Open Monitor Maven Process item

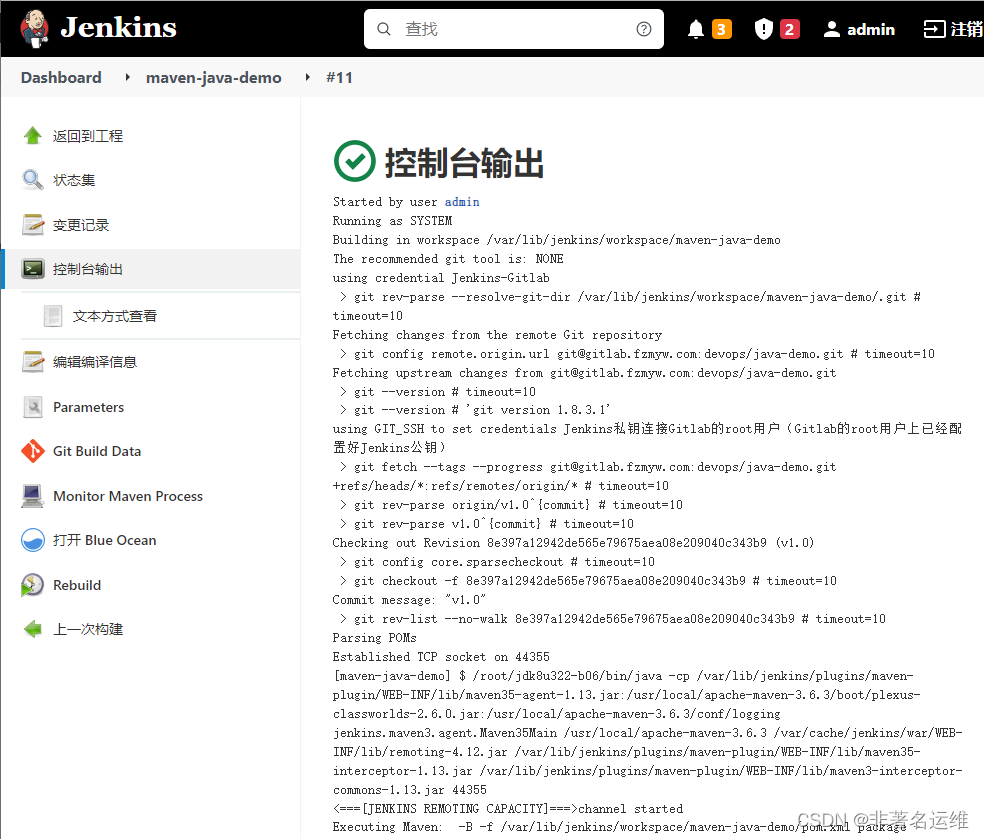tap(128, 496)
